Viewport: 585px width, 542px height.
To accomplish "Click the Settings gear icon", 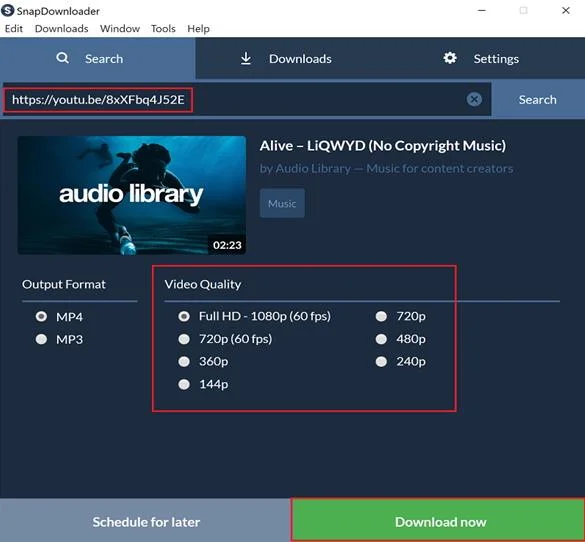I will click(450, 58).
